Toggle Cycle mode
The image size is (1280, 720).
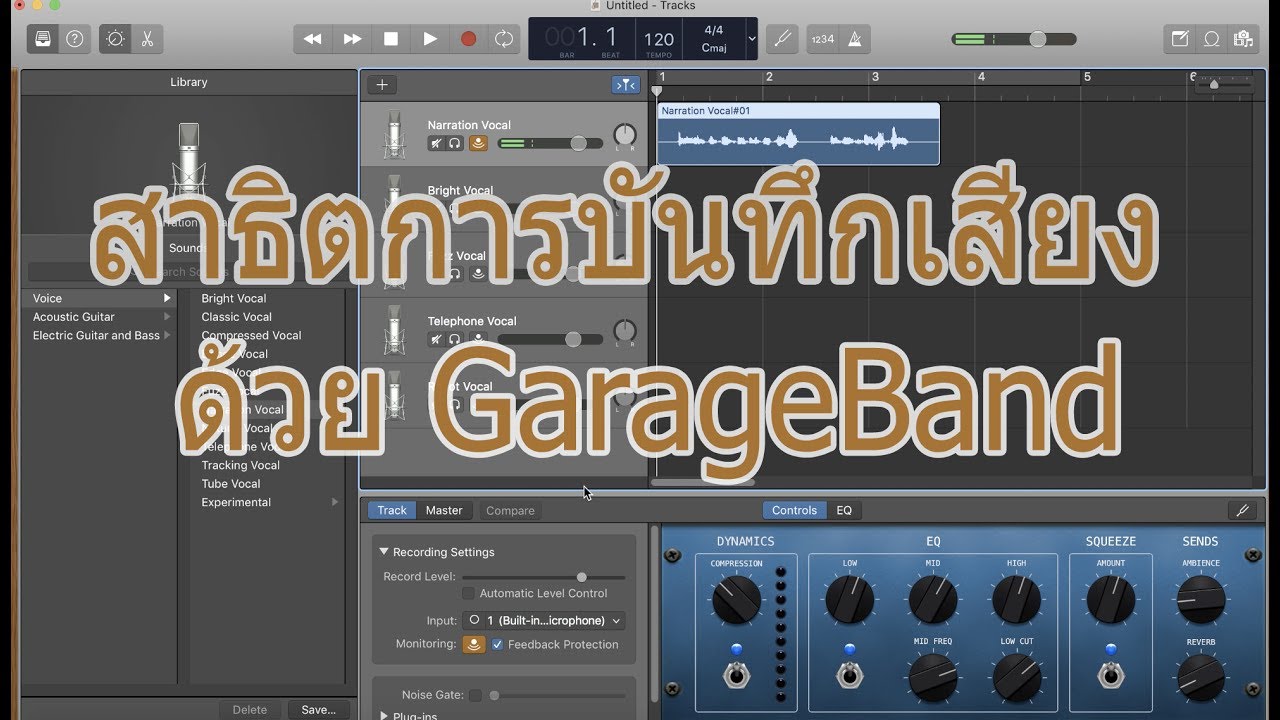pyautogui.click(x=504, y=39)
